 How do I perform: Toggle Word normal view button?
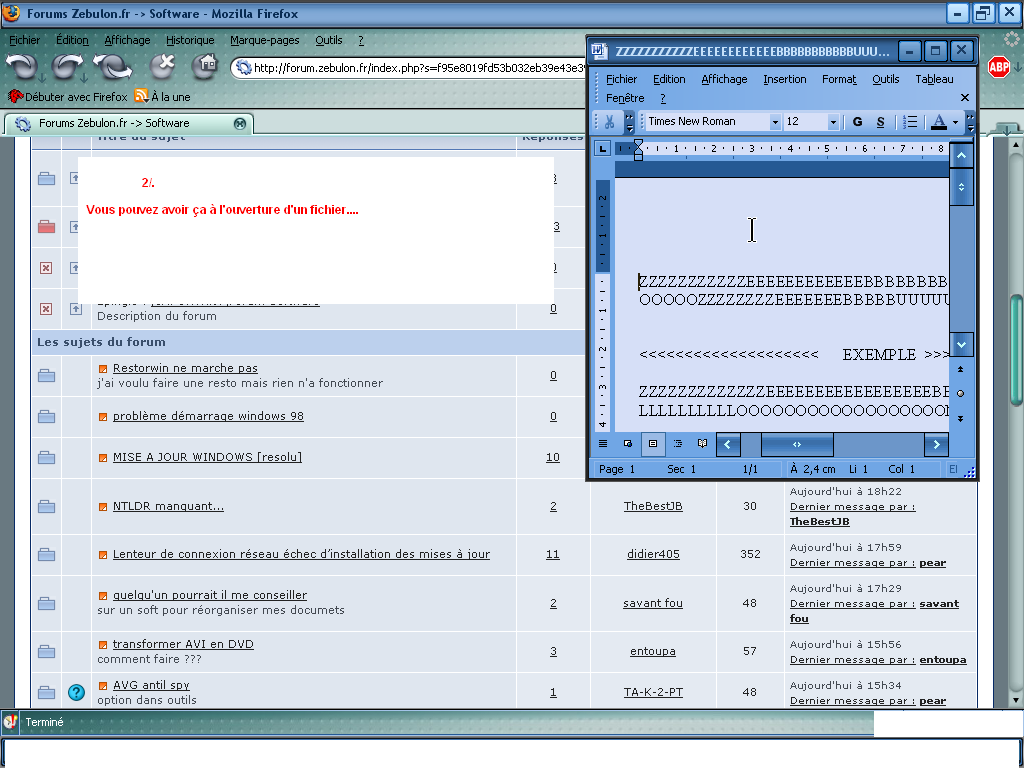click(x=603, y=443)
